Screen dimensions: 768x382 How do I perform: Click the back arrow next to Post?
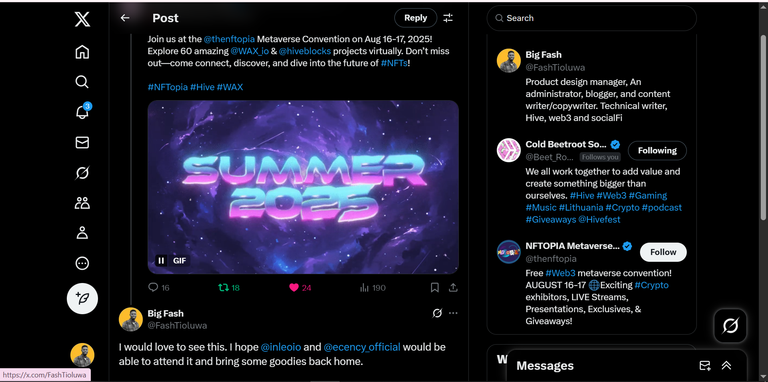pos(125,18)
